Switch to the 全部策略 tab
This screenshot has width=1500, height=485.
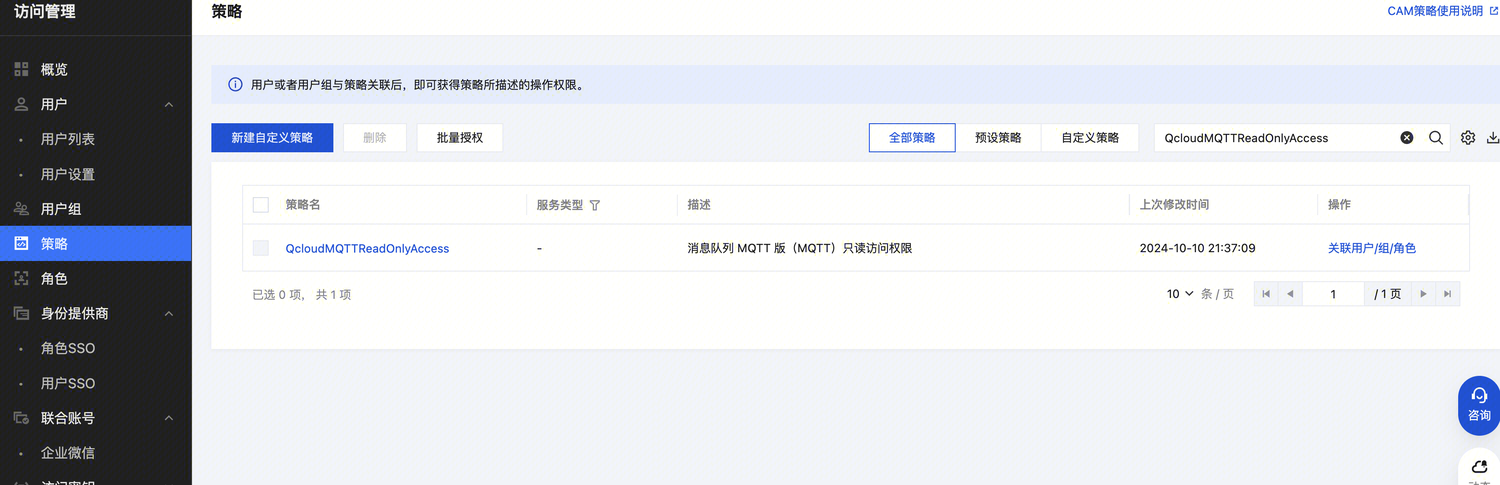(912, 138)
